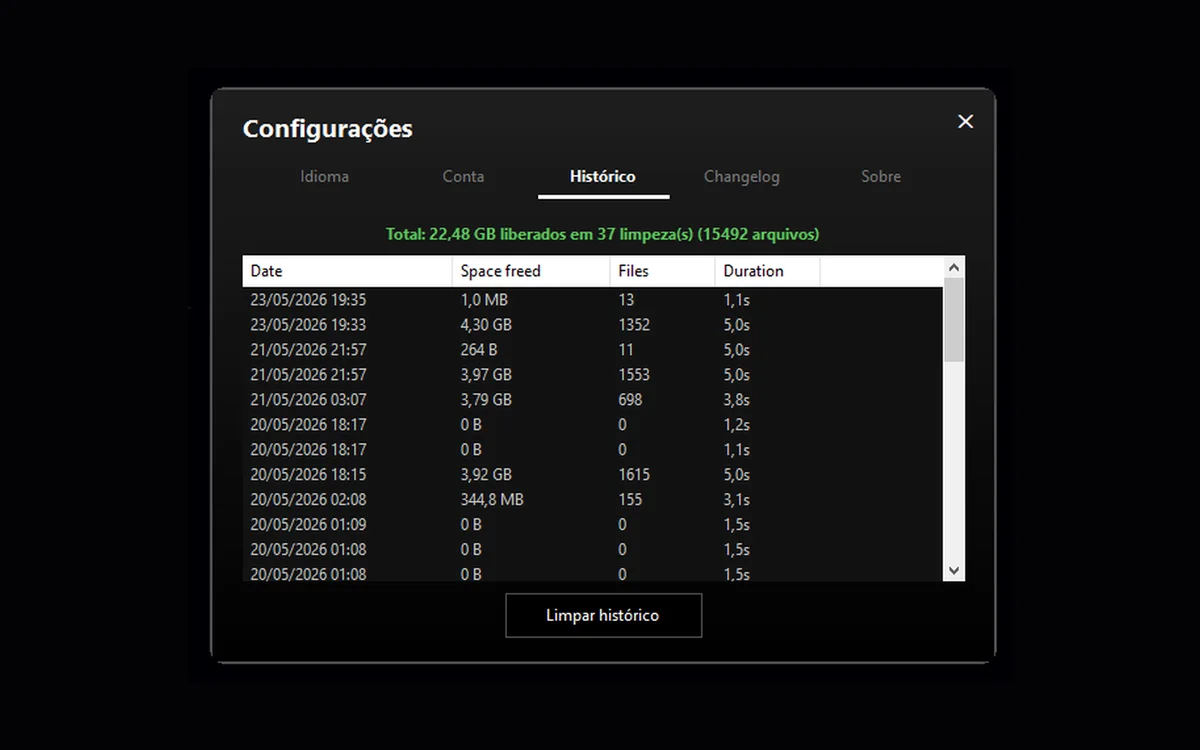Image resolution: width=1200 pixels, height=750 pixels.
Task: Click the 1,0 MB space freed value
Action: pos(484,299)
